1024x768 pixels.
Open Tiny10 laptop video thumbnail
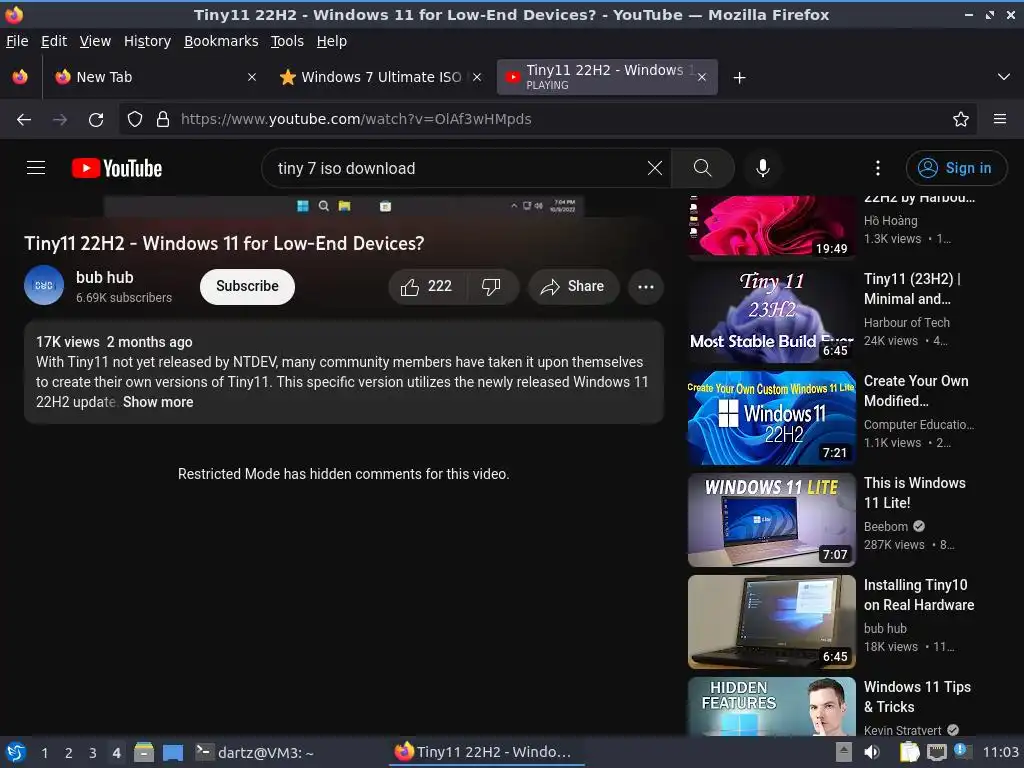[x=771, y=622]
